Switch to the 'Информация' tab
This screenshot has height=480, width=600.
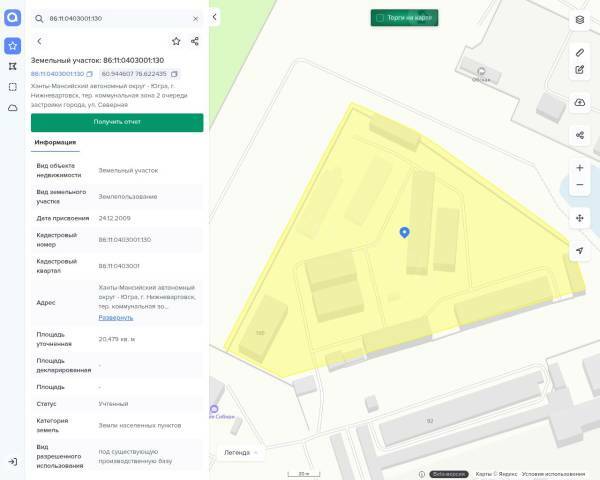(x=55, y=142)
